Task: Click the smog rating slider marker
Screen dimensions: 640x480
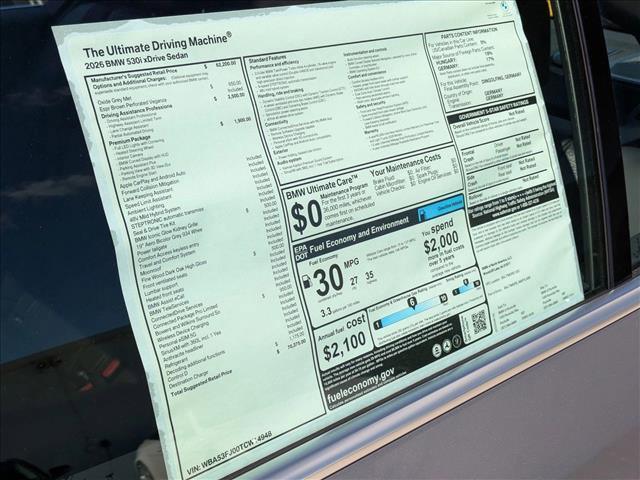Action: tap(466, 282)
